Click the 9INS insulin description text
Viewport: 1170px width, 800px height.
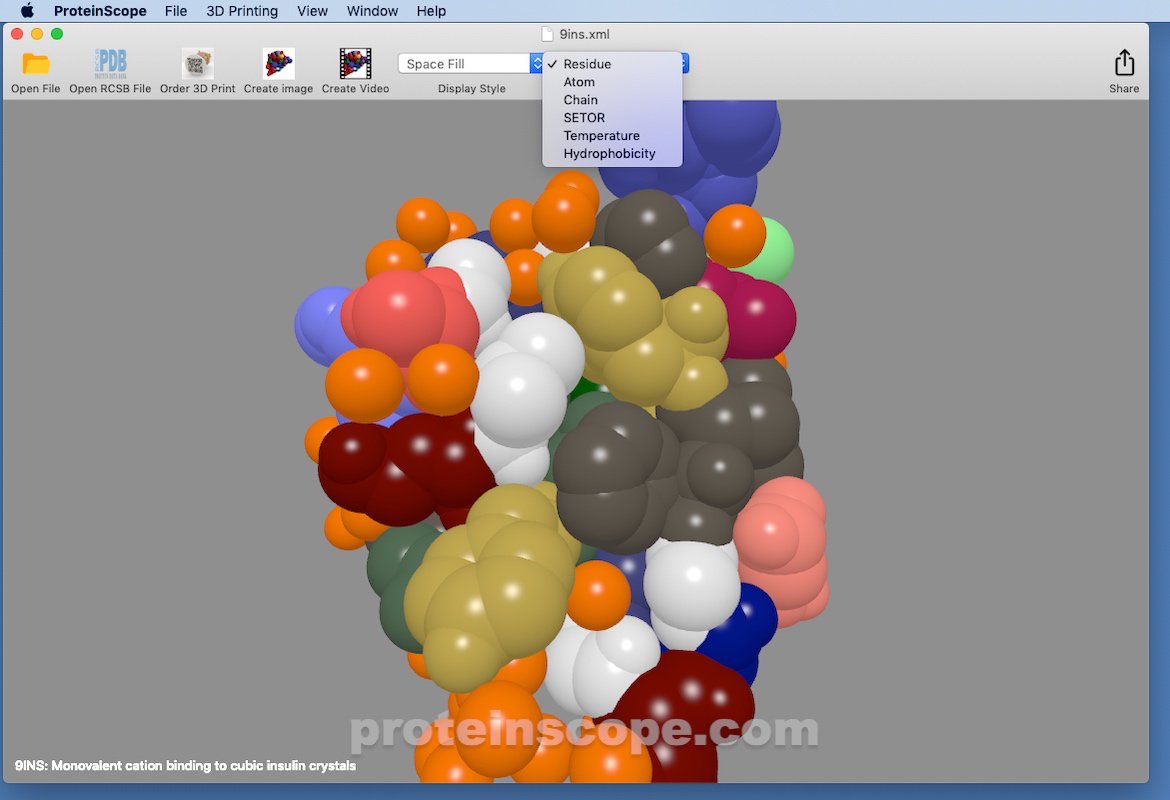[184, 765]
